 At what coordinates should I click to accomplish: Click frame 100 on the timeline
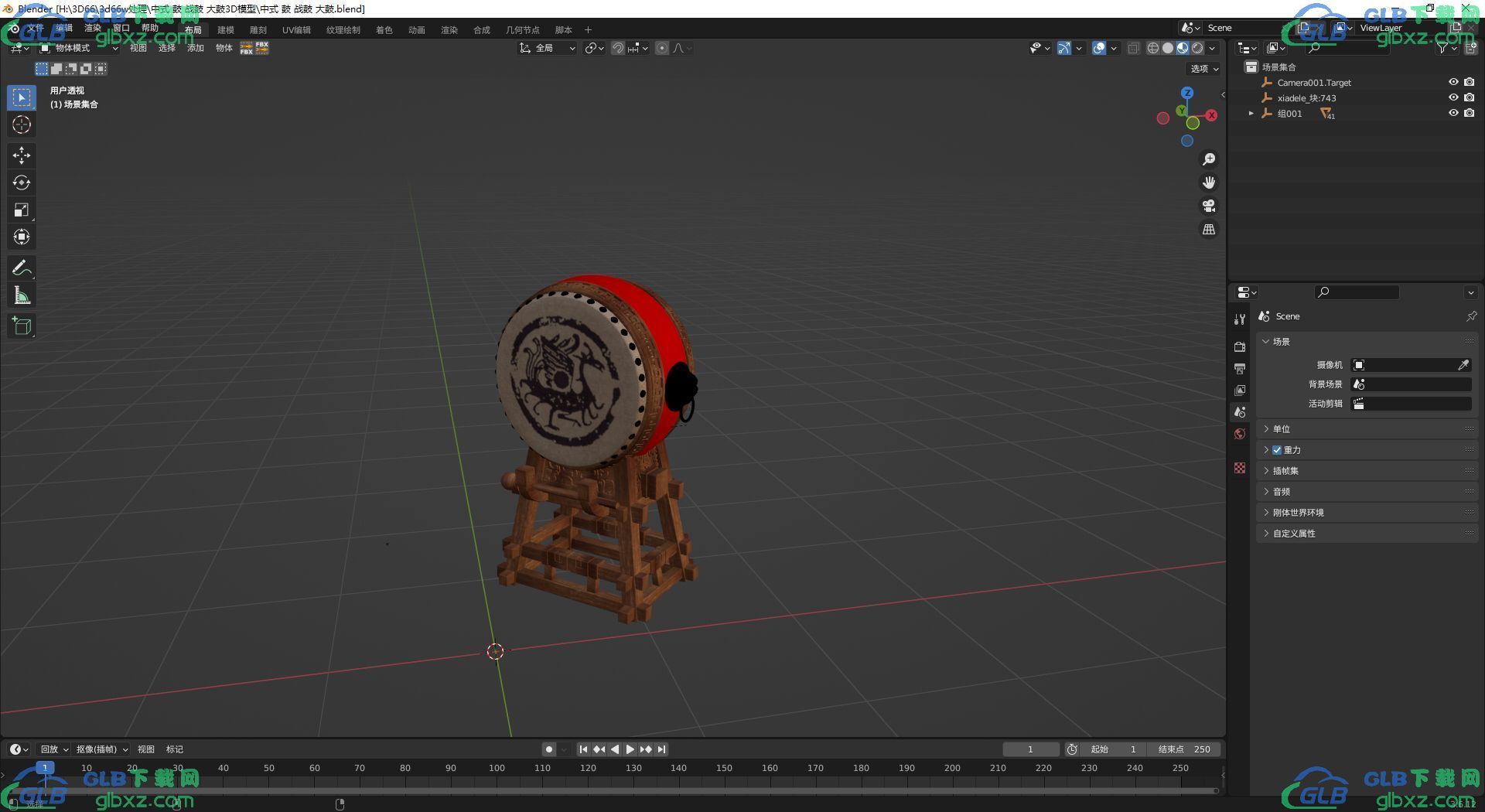497,769
